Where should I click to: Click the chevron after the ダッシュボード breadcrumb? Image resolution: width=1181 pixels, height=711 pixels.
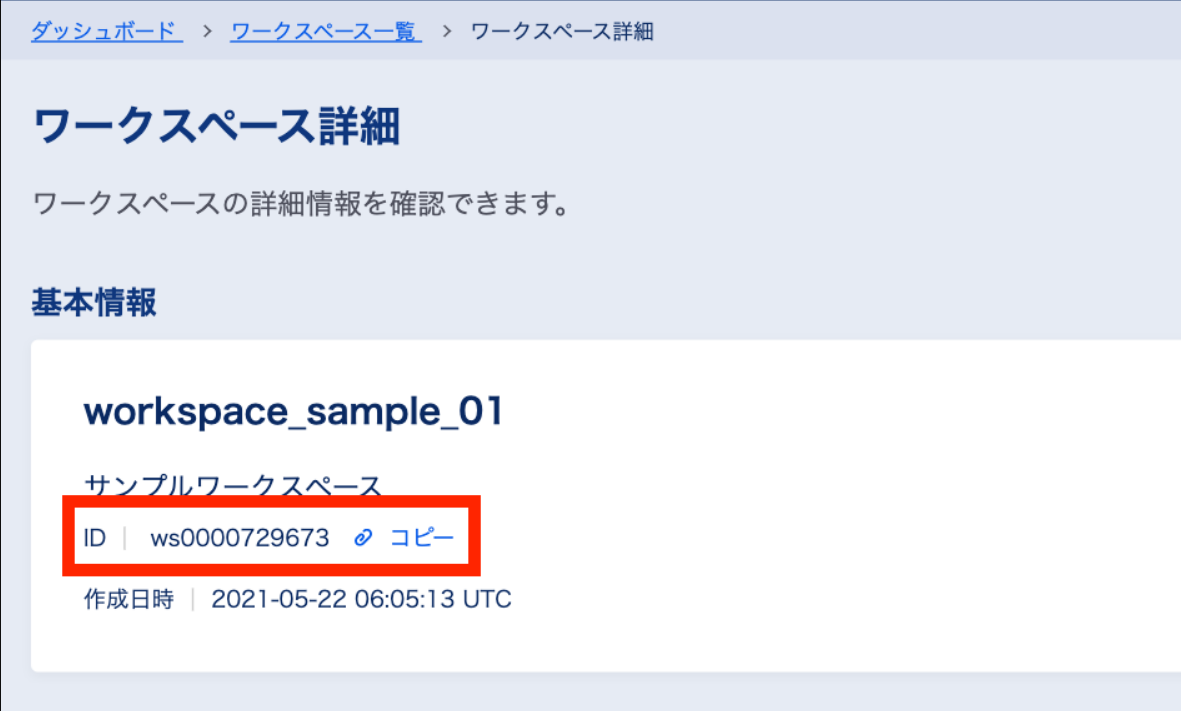(x=208, y=31)
